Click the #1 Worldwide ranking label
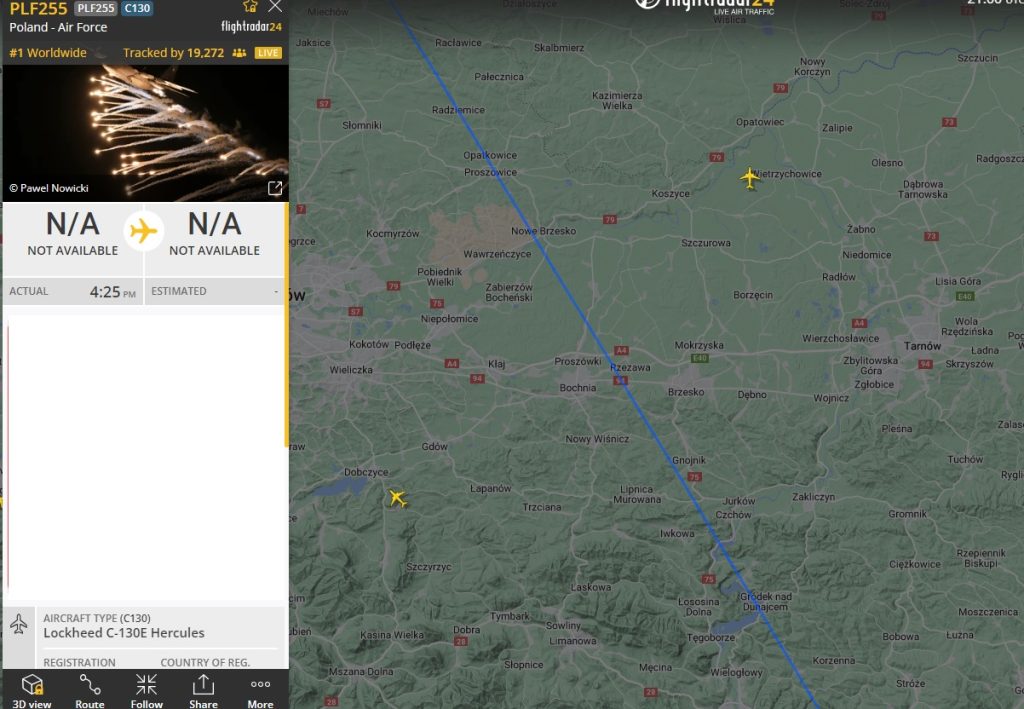The width and height of the screenshot is (1024, 709). tap(48, 53)
